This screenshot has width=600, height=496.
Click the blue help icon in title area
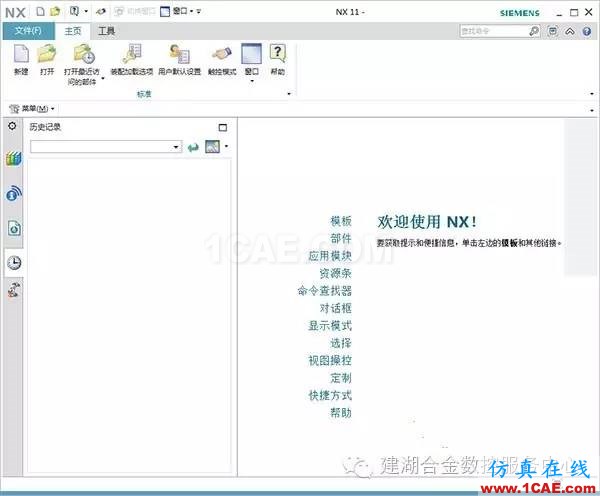click(587, 31)
